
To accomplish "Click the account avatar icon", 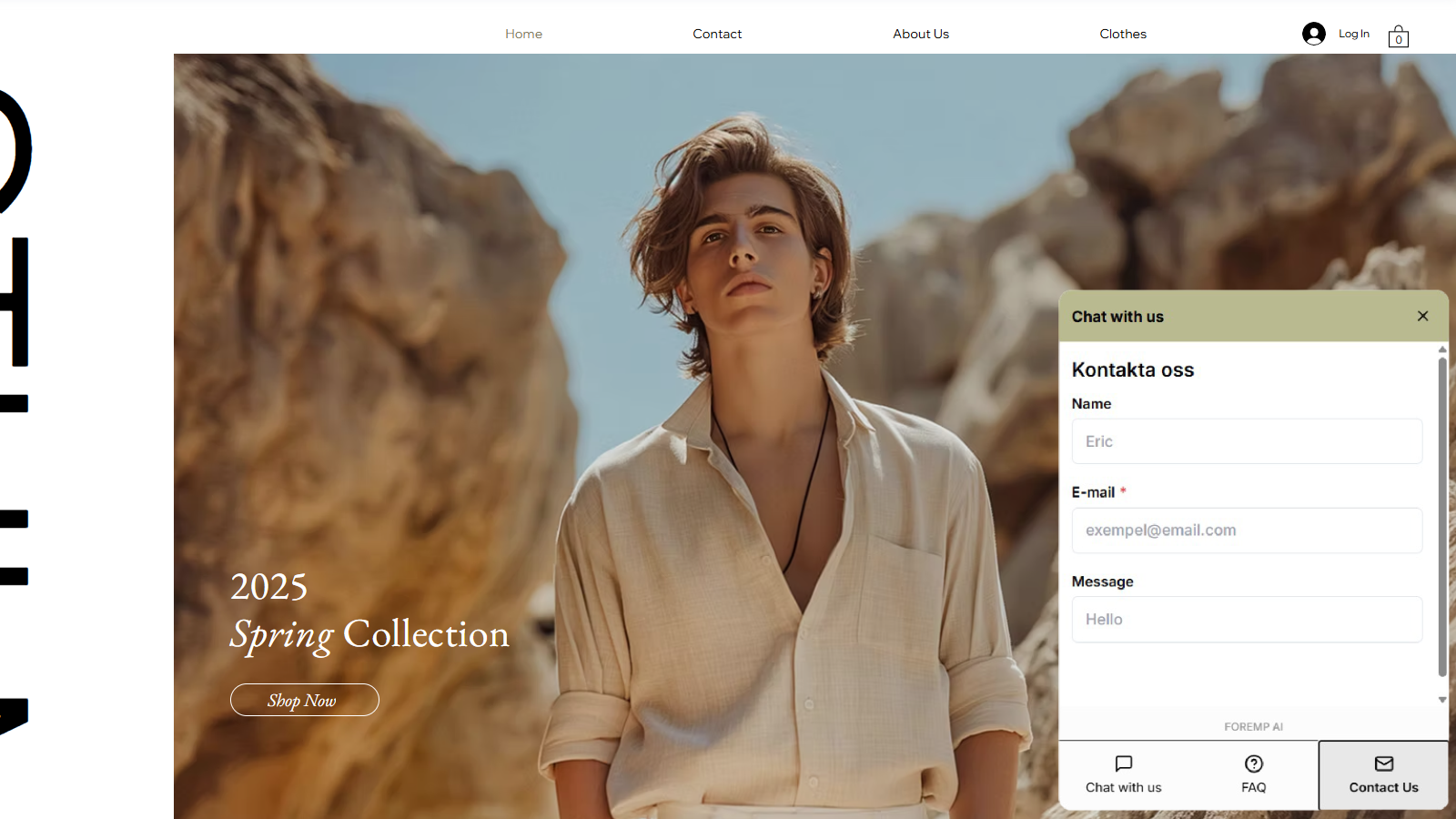I will pos(1313,33).
